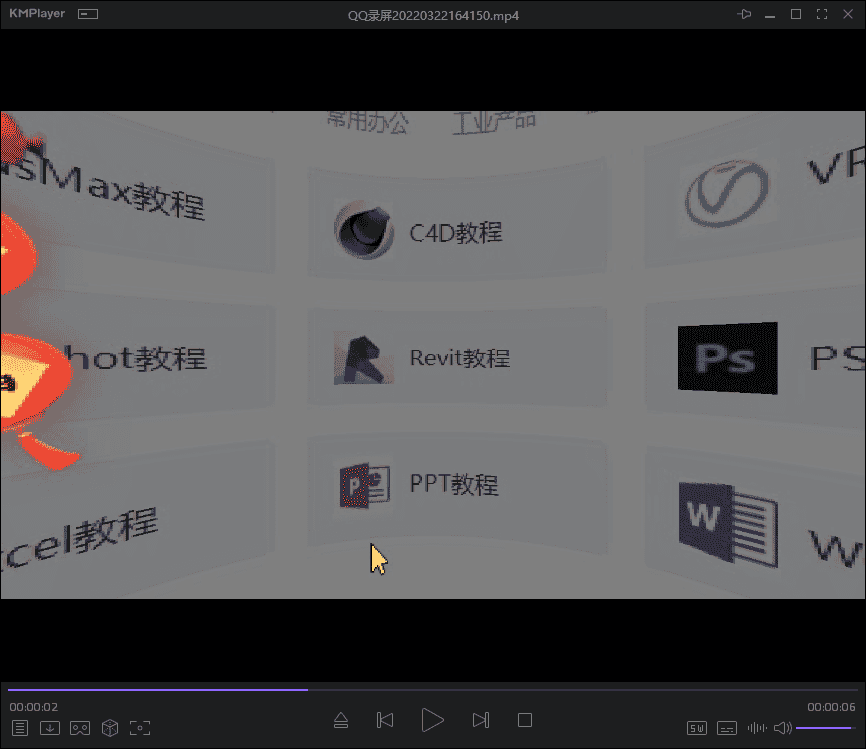Click the volume slider

pos(825,727)
